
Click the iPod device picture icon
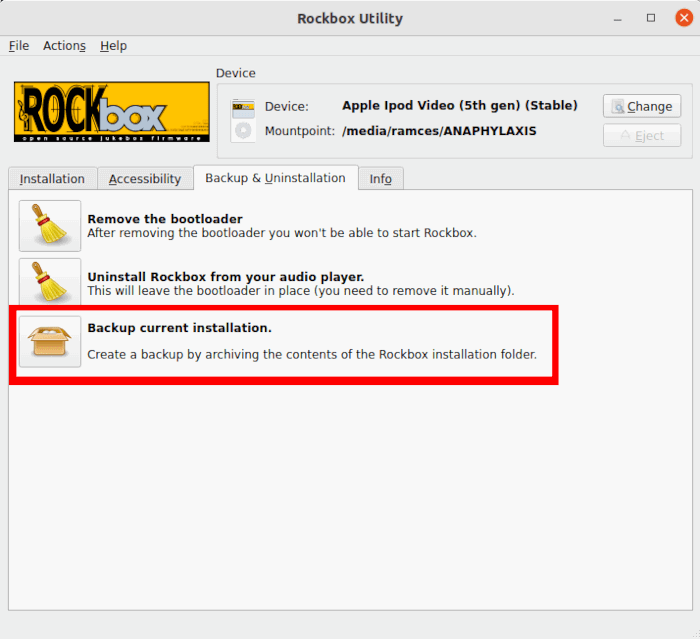(243, 121)
